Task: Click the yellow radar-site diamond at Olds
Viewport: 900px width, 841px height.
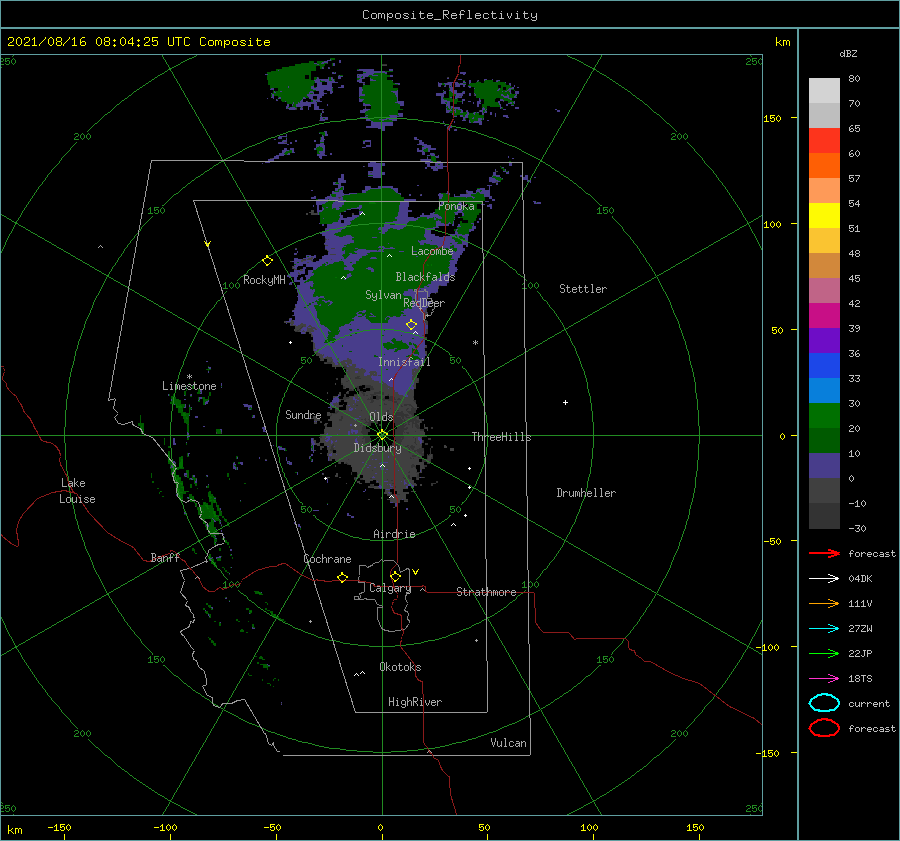Action: [382, 435]
